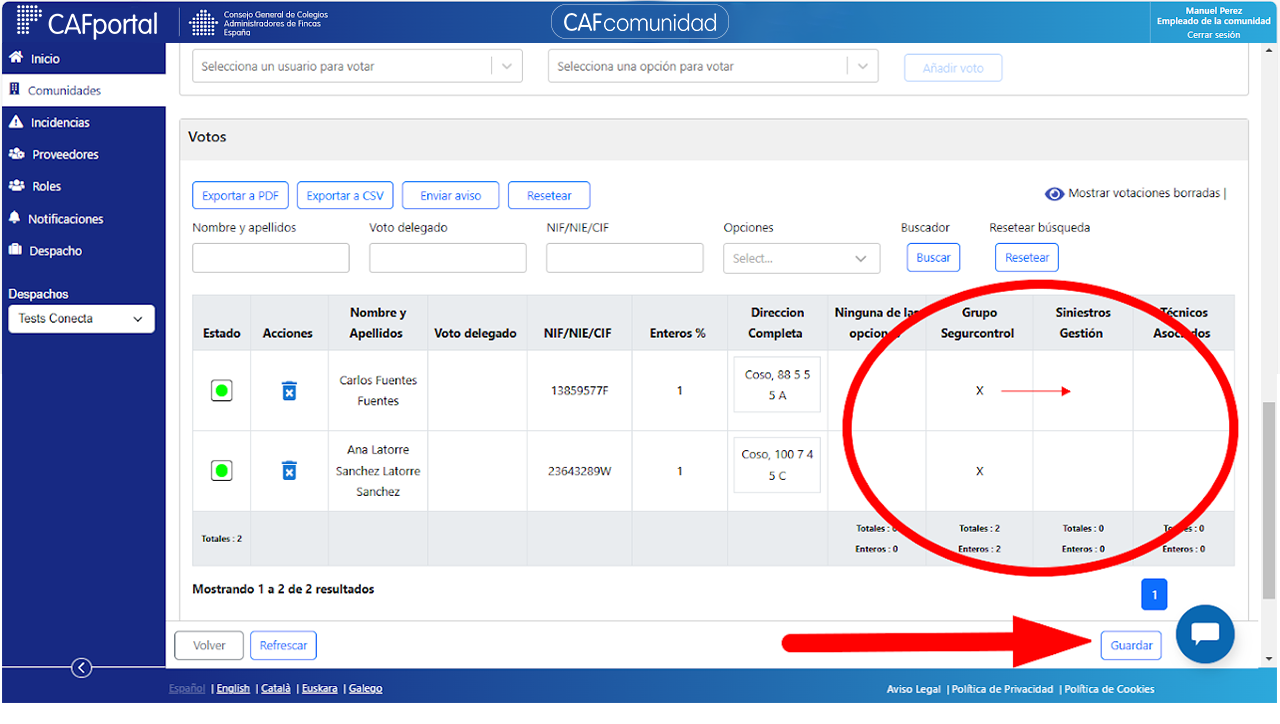This screenshot has width=1280, height=724.
Task: Go to Inicio home icon
Action: [15, 58]
